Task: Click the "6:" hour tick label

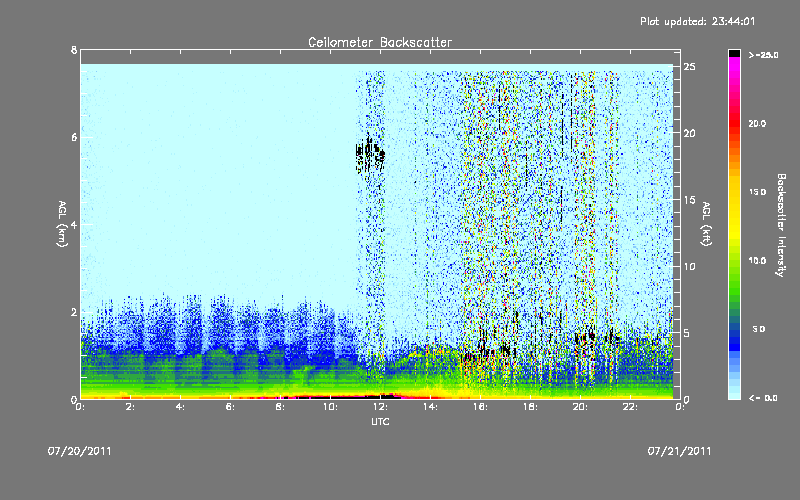Action: coord(231,407)
